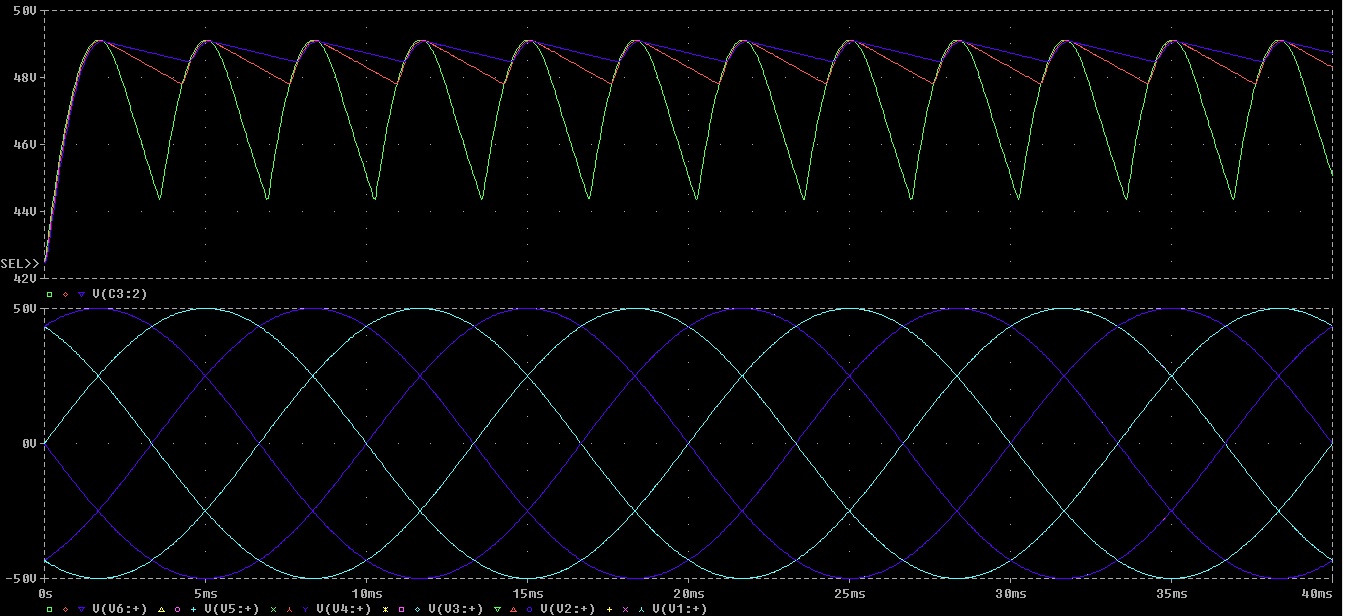Click the yellow triangle marker before V(V5:+)
Screen dimensions: 1347x616
coord(161,608)
